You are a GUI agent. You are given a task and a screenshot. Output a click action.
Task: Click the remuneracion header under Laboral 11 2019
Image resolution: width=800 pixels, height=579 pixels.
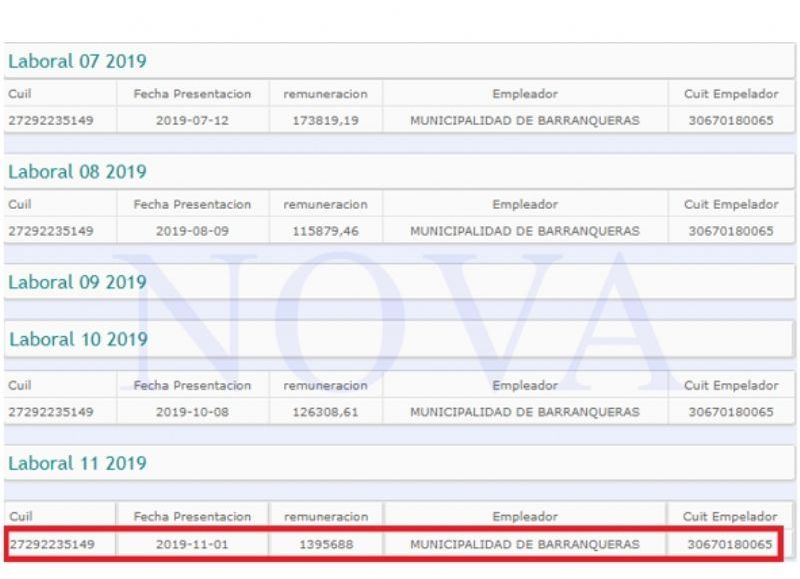click(x=326, y=517)
